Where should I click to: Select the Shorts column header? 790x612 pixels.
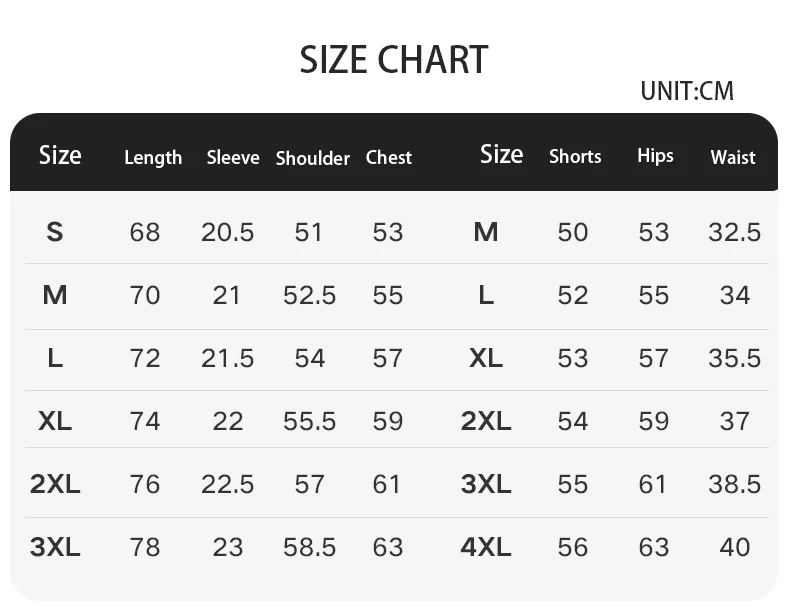pyautogui.click(x=575, y=156)
